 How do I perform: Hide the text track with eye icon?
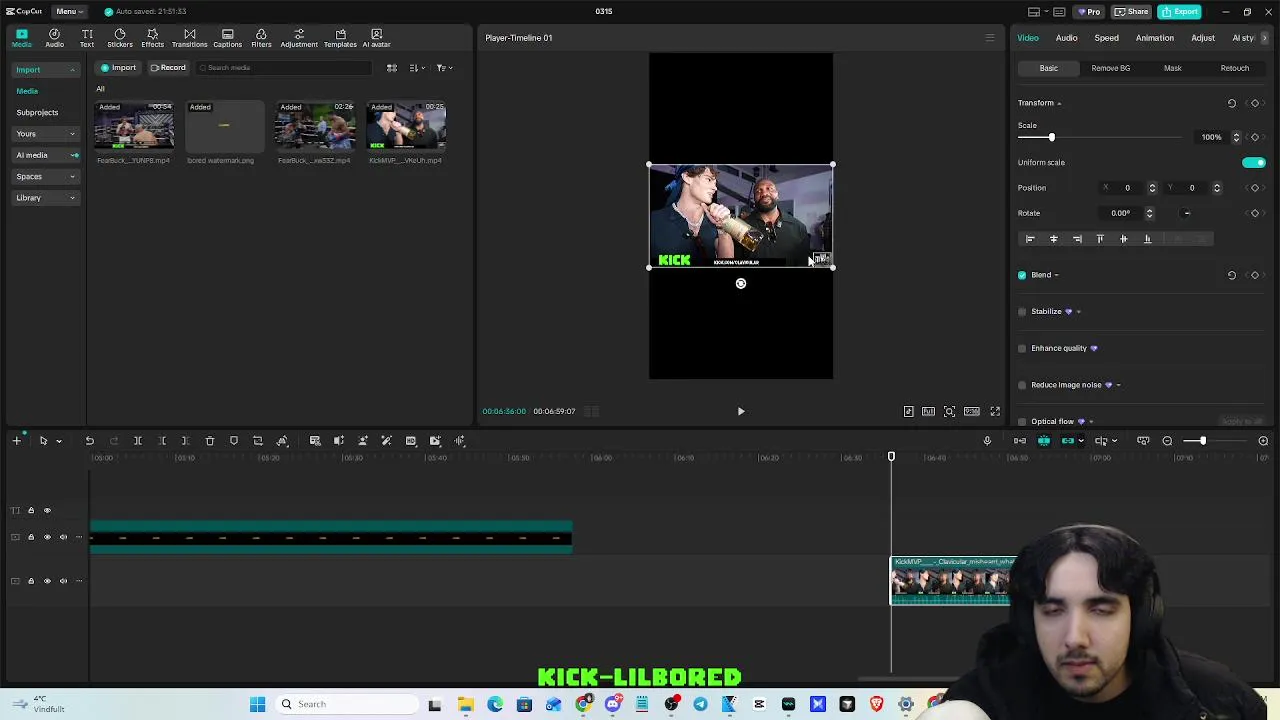pos(47,511)
